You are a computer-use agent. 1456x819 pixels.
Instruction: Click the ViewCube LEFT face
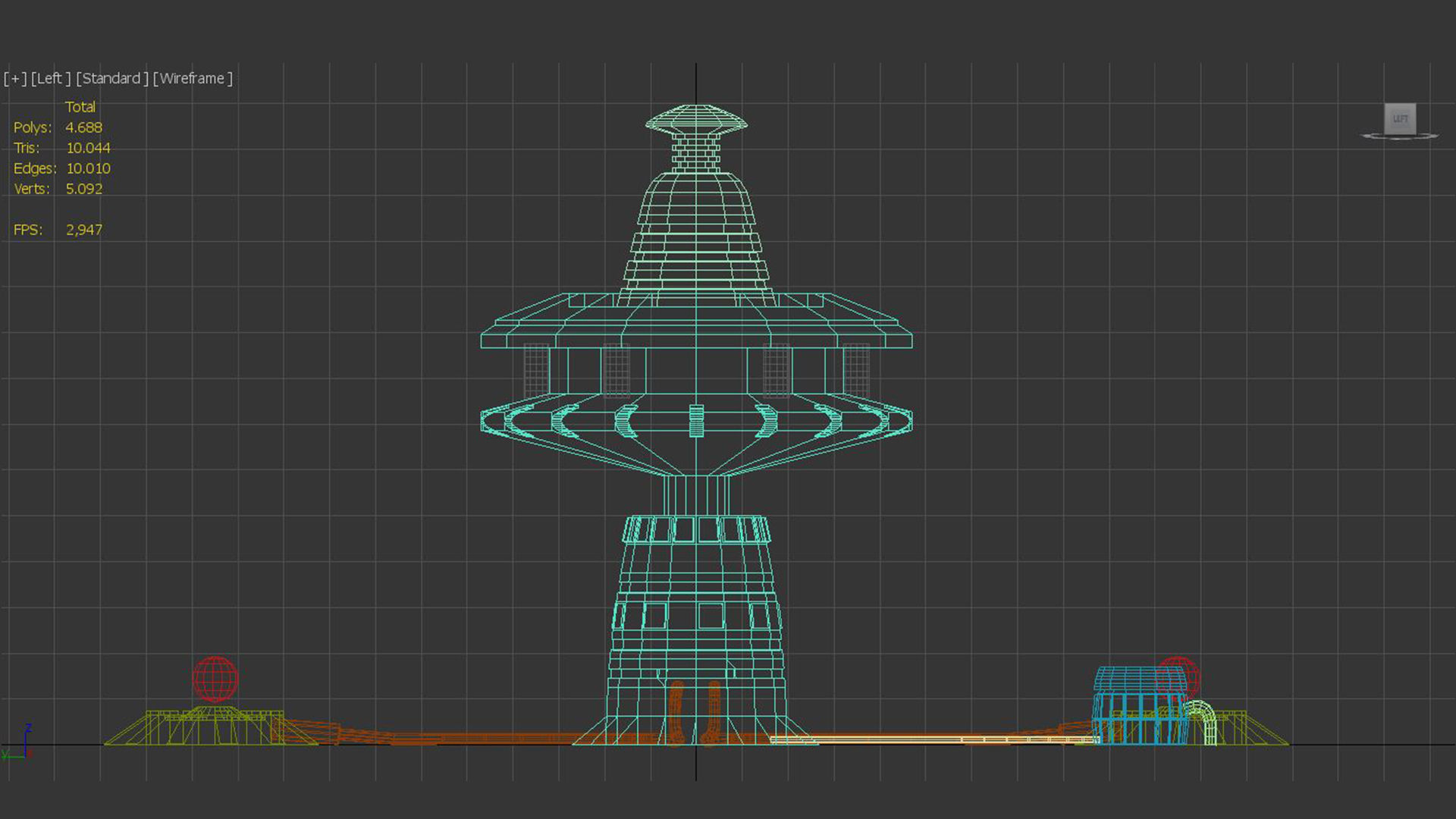pyautogui.click(x=1400, y=118)
